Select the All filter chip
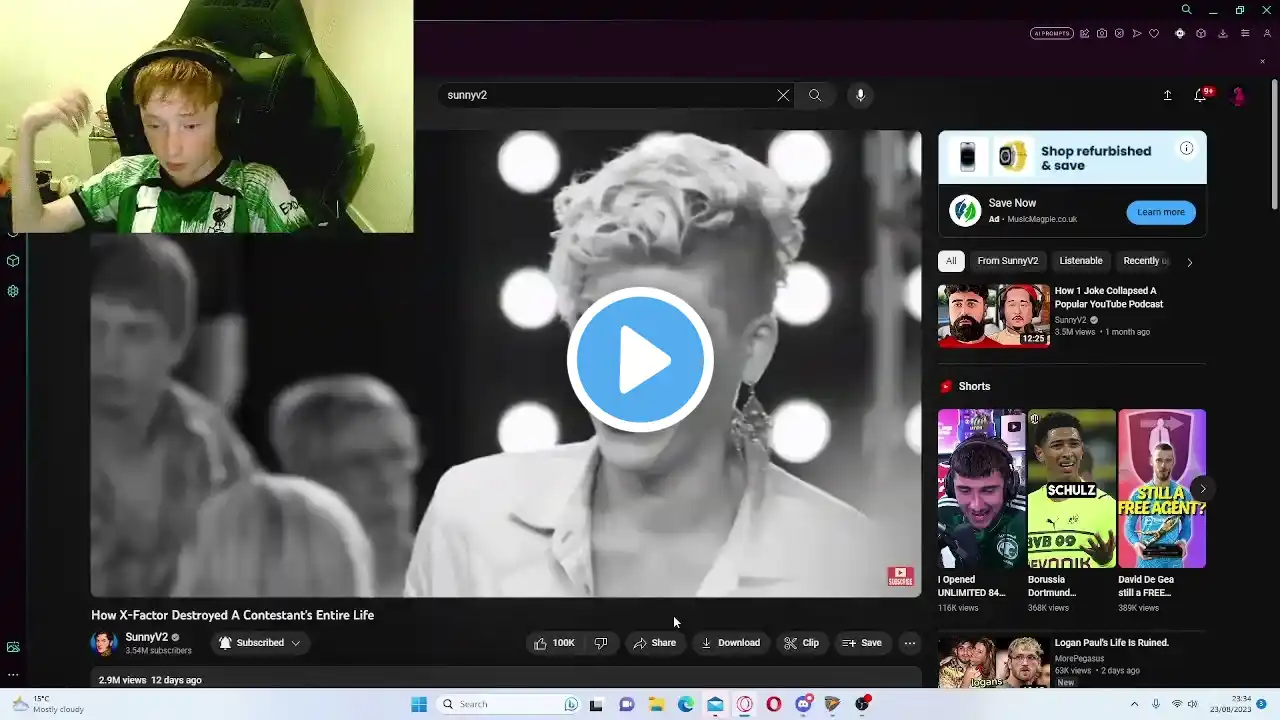Image resolution: width=1280 pixels, height=720 pixels. point(951,261)
